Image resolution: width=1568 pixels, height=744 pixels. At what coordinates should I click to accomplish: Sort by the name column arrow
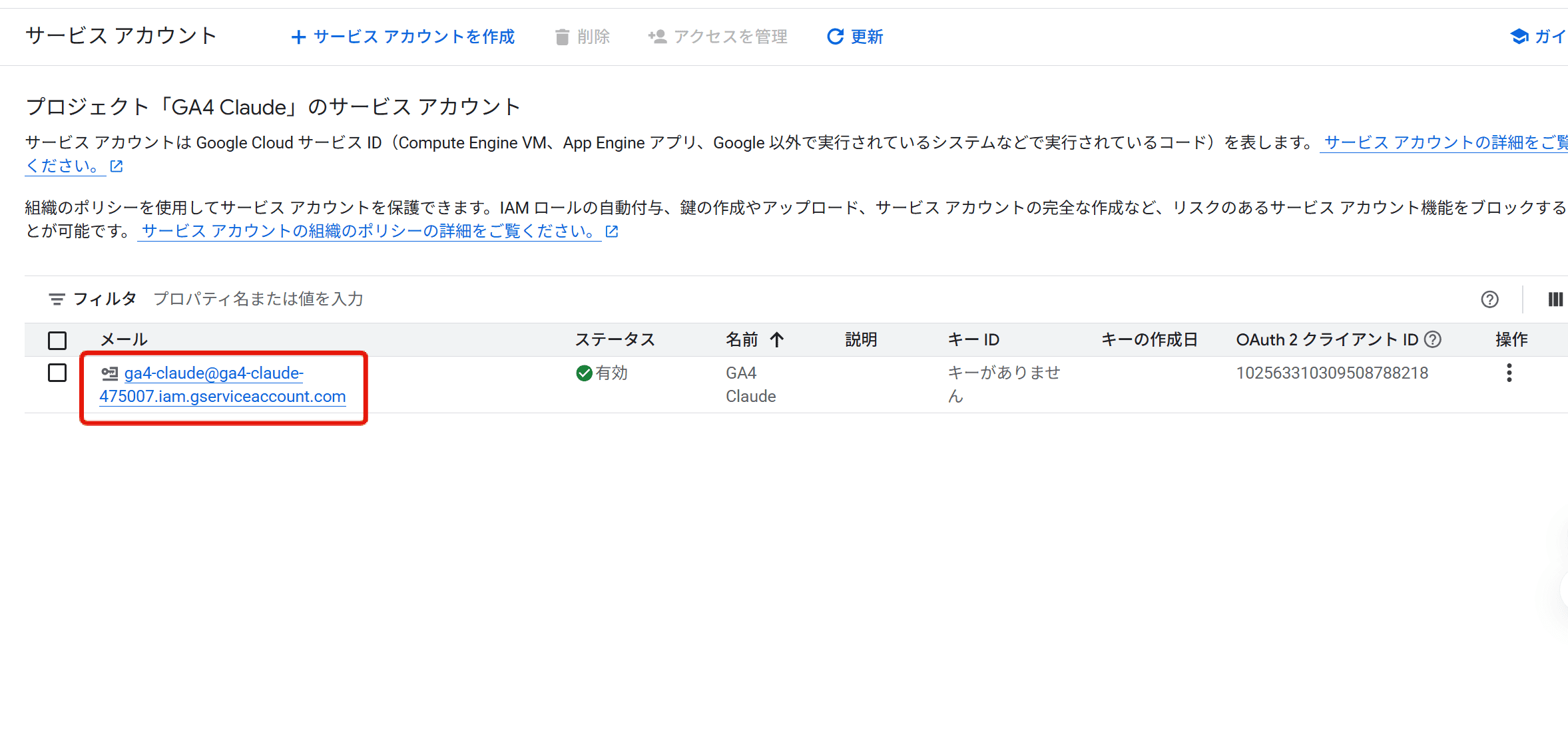click(x=777, y=339)
